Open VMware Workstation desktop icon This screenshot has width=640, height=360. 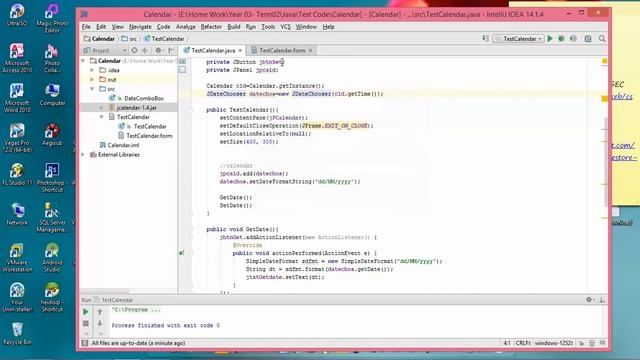17,258
